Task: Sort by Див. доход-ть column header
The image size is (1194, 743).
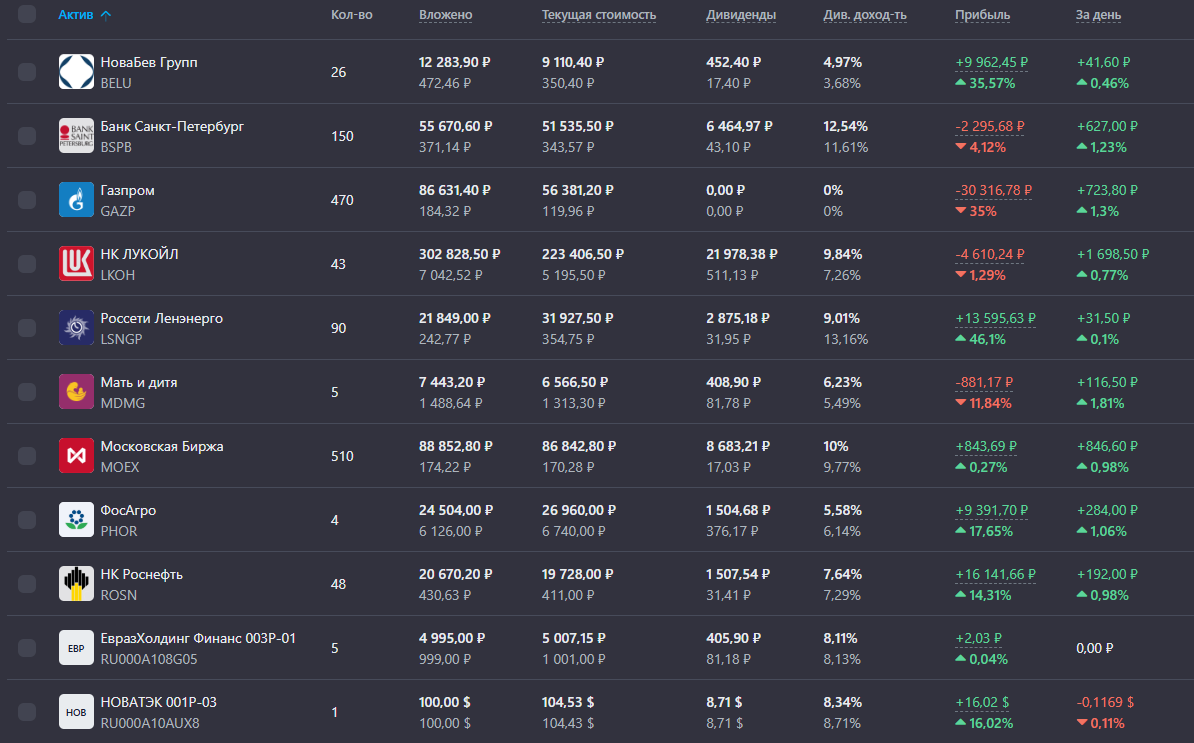Action: pos(865,14)
